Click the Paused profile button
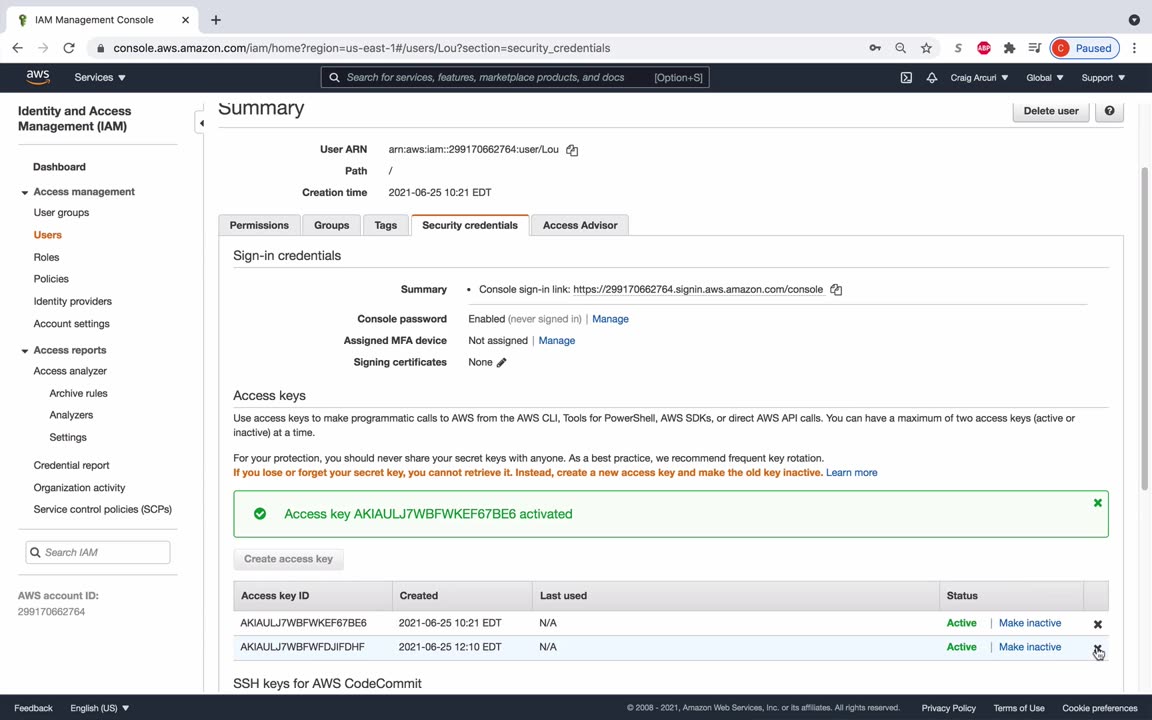The height and width of the screenshot is (720, 1152). (1084, 48)
